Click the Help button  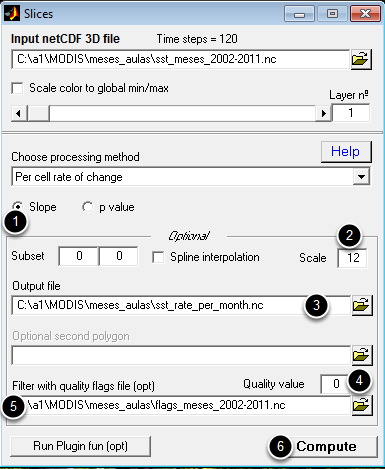346,152
